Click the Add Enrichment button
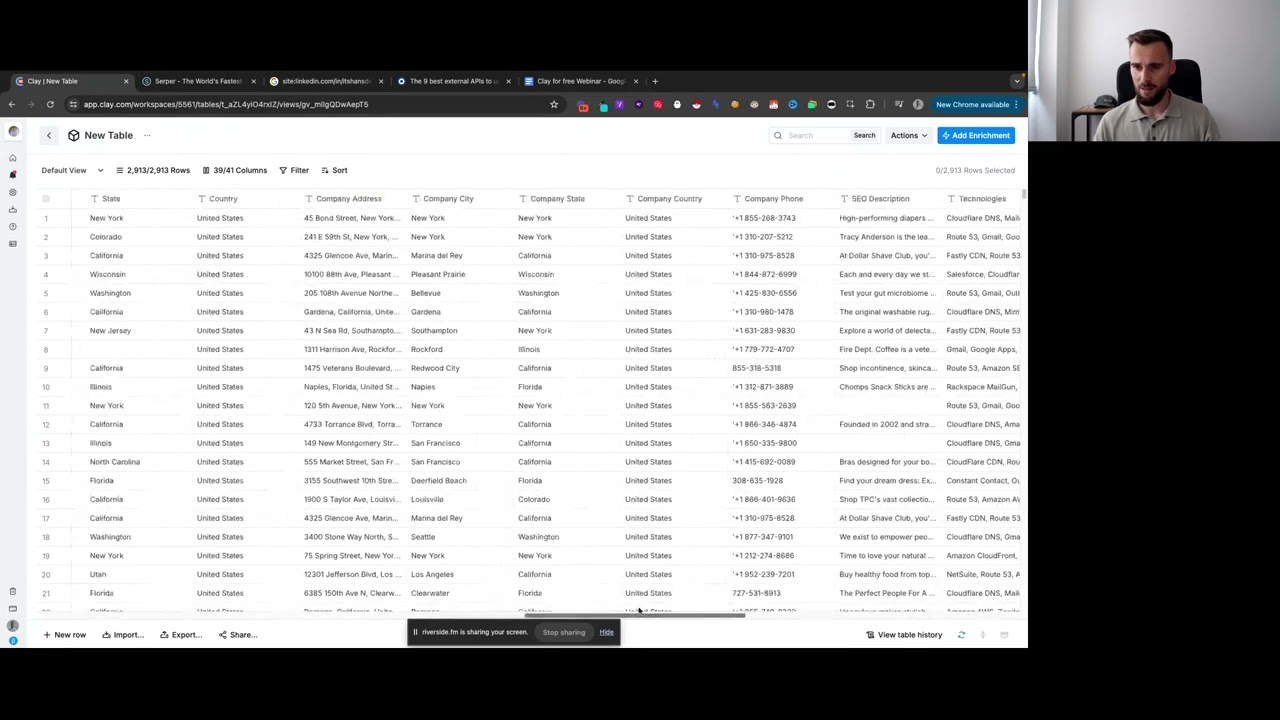Screen dimensions: 1280x720 [x=976, y=135]
